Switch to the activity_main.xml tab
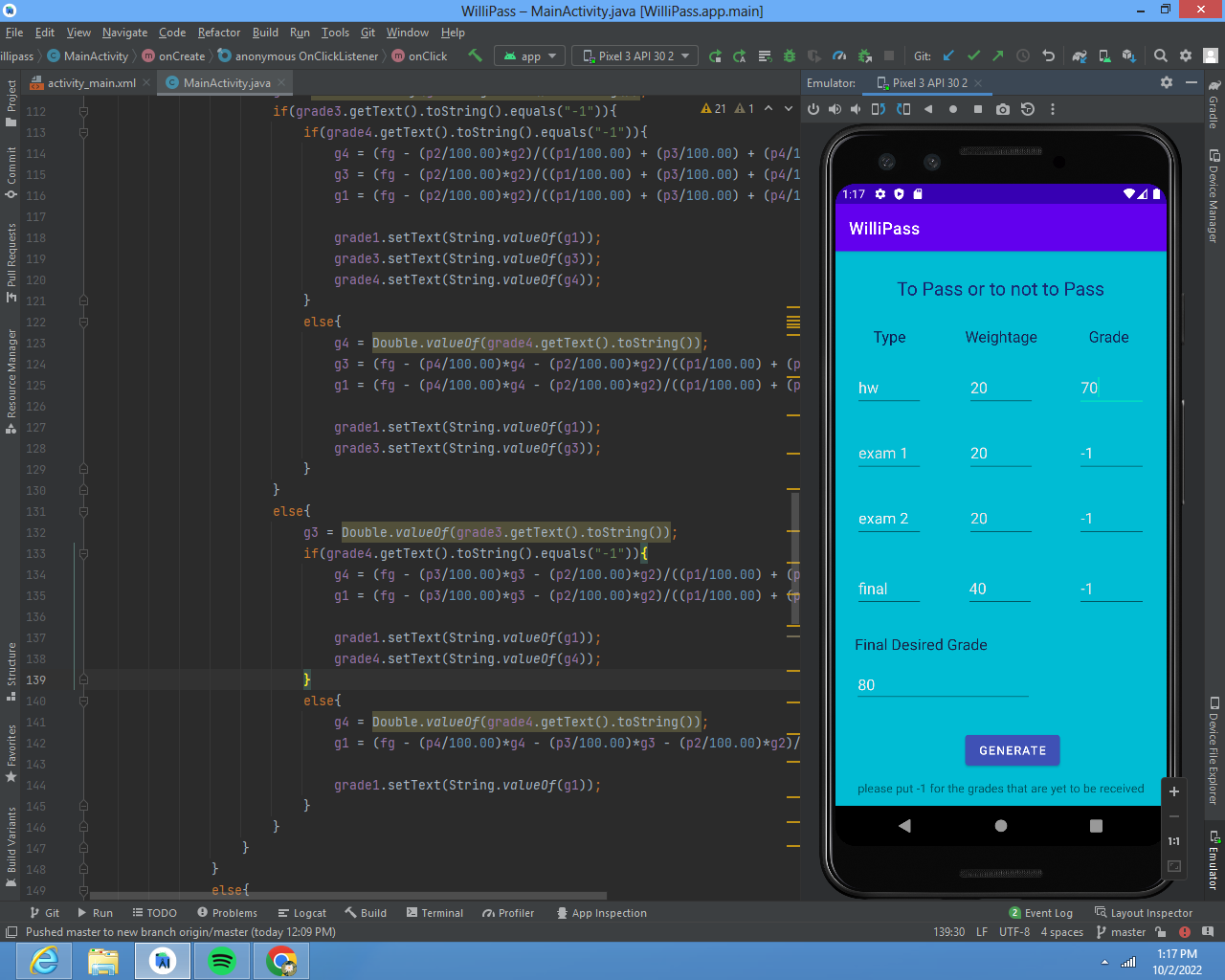This screenshot has width=1225, height=980. (90, 83)
